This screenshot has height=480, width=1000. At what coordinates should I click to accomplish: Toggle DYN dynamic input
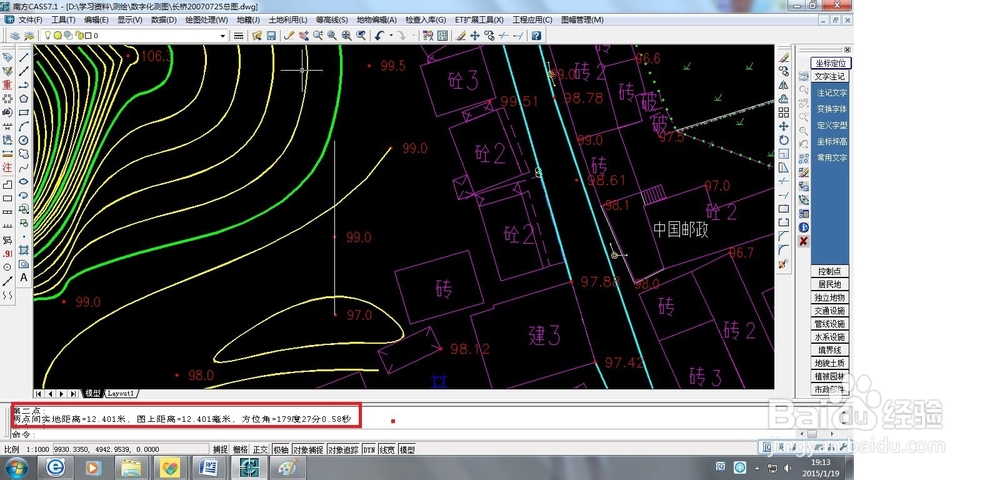tap(369, 449)
